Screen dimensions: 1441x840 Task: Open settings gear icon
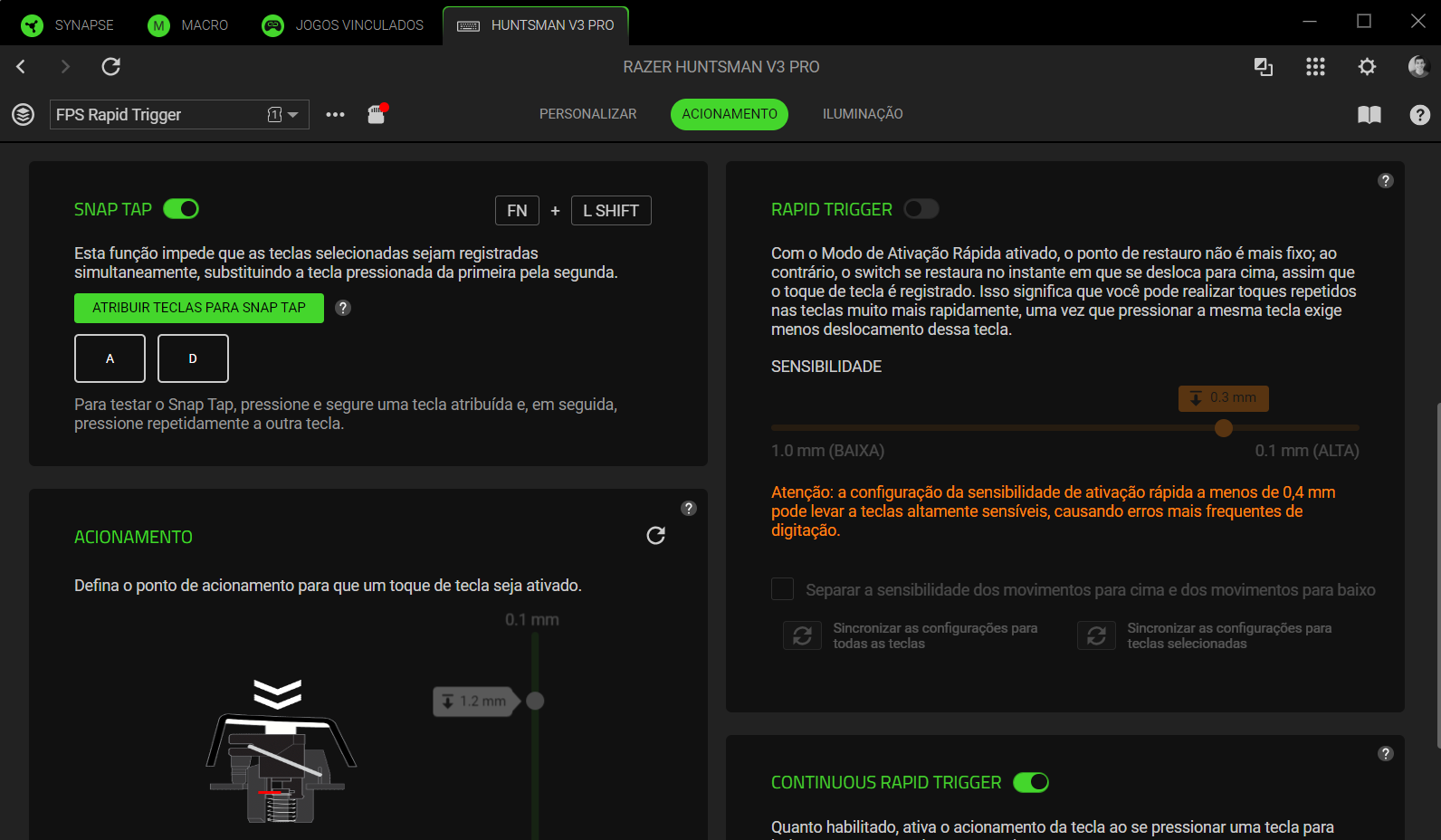coord(1367,66)
